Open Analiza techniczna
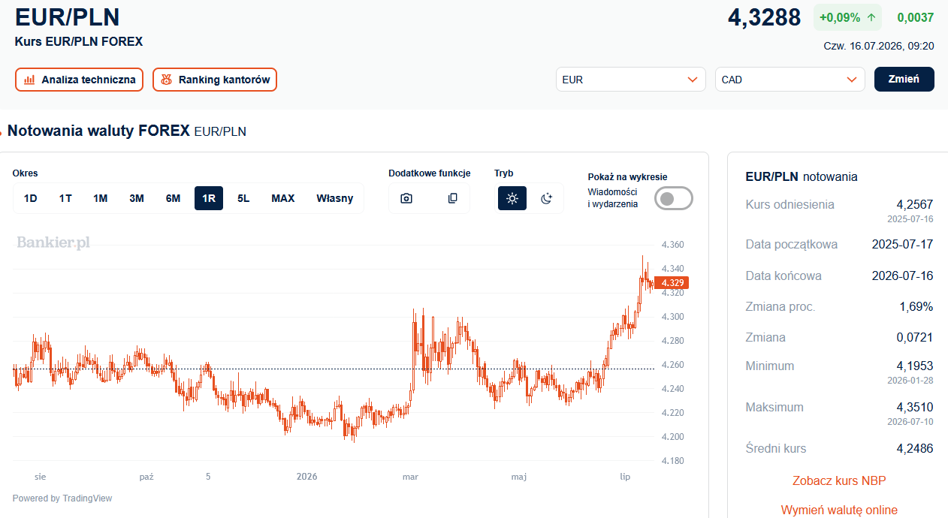The width and height of the screenshot is (948, 518). [79, 80]
